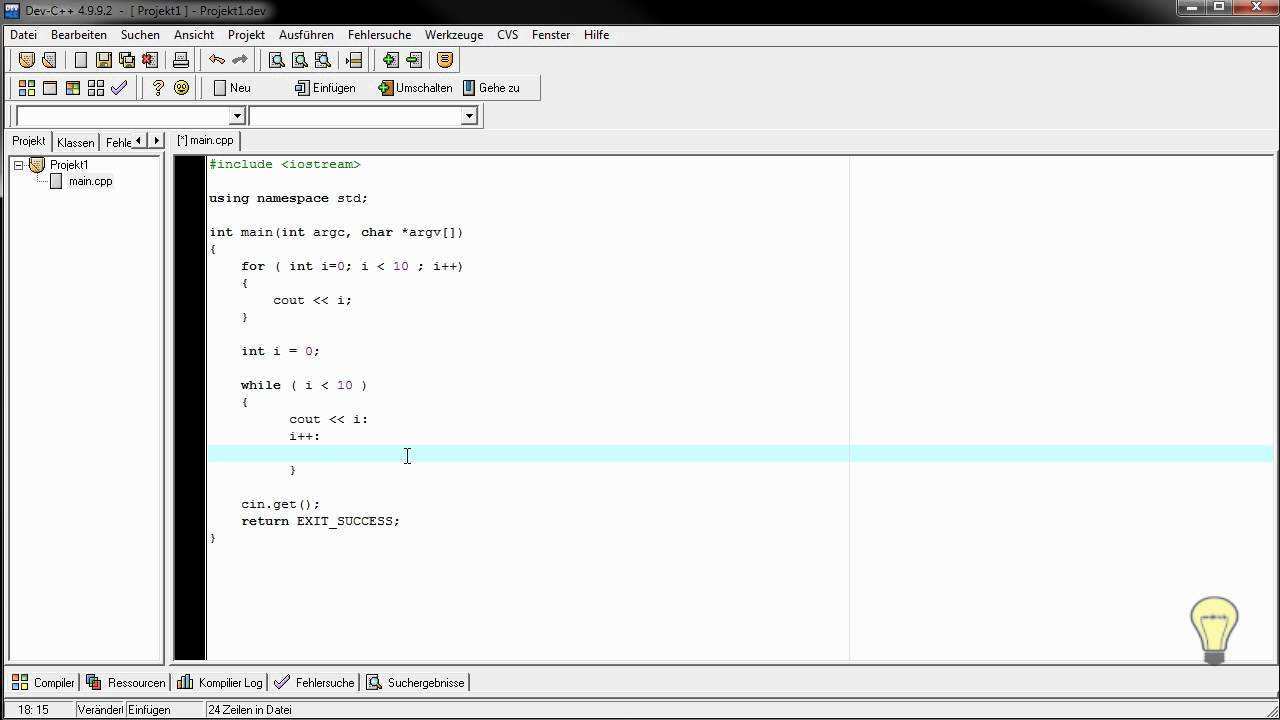Click the Close file icon with red X
The image size is (1280, 720).
pyautogui.click(x=150, y=60)
